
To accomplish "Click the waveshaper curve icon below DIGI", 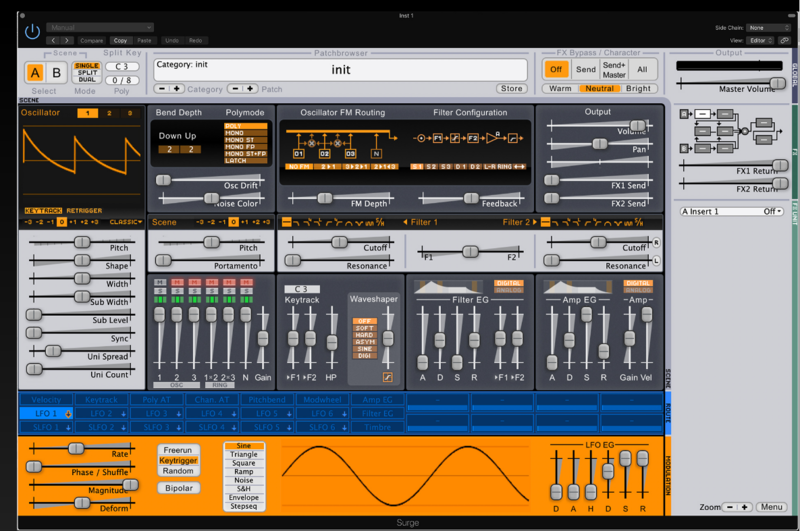I will (386, 377).
